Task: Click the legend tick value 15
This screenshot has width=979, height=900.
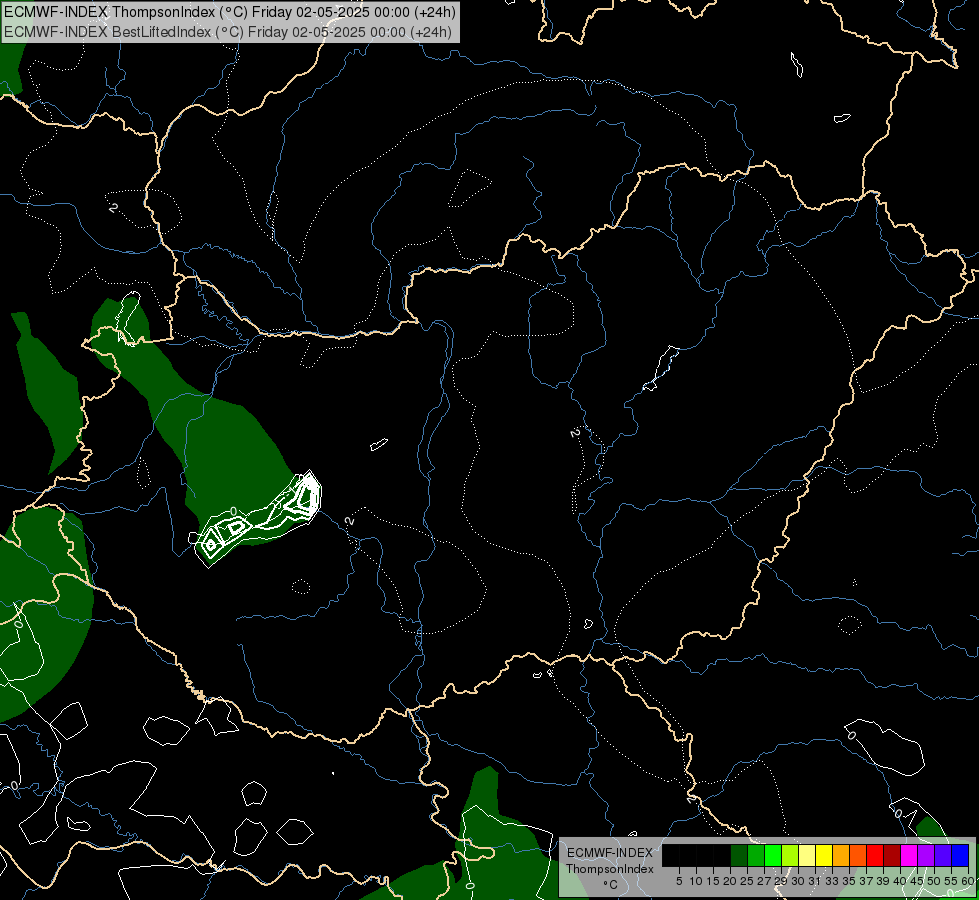Action: click(713, 881)
